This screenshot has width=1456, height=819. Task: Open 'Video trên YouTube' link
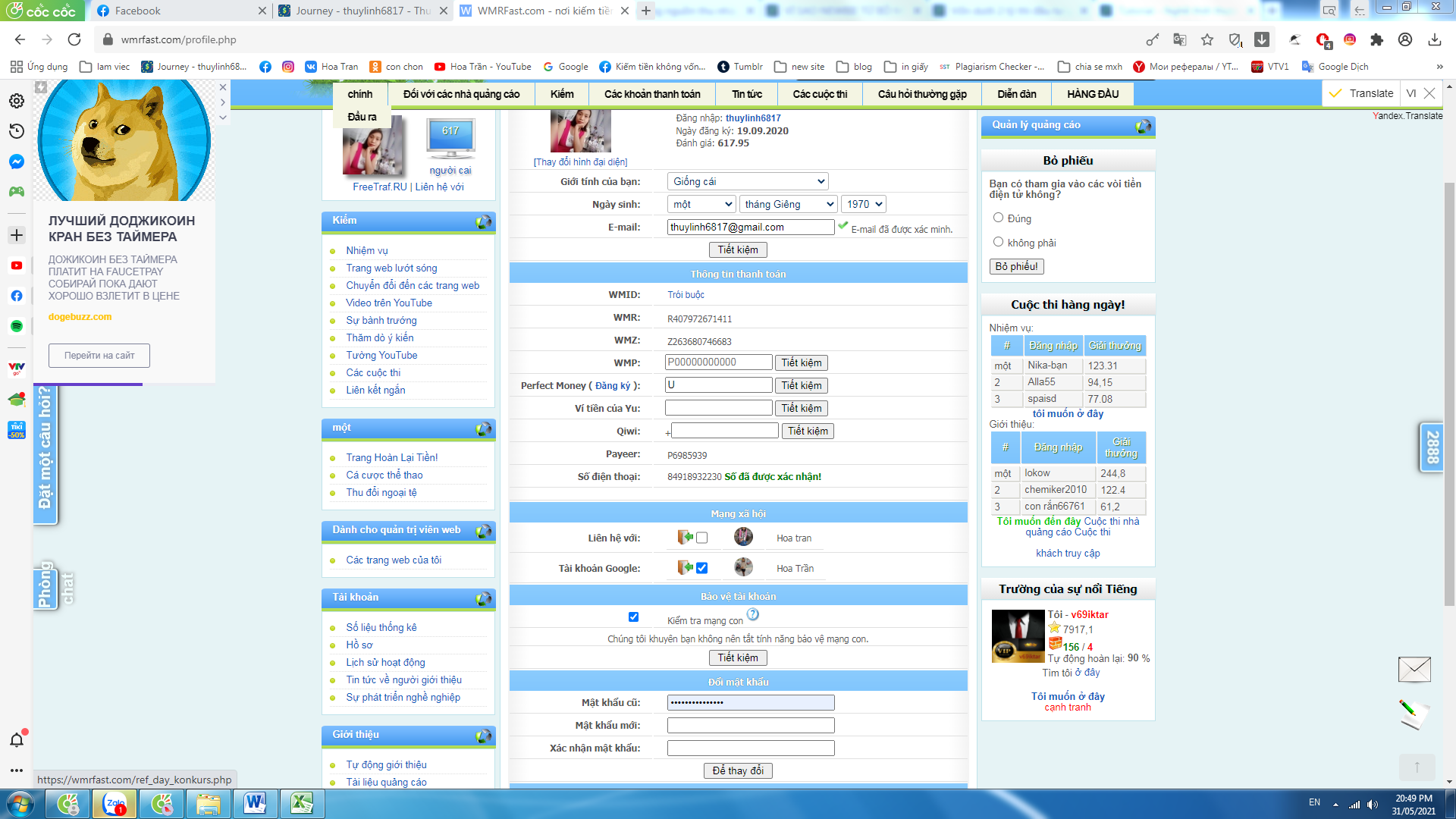pos(389,303)
